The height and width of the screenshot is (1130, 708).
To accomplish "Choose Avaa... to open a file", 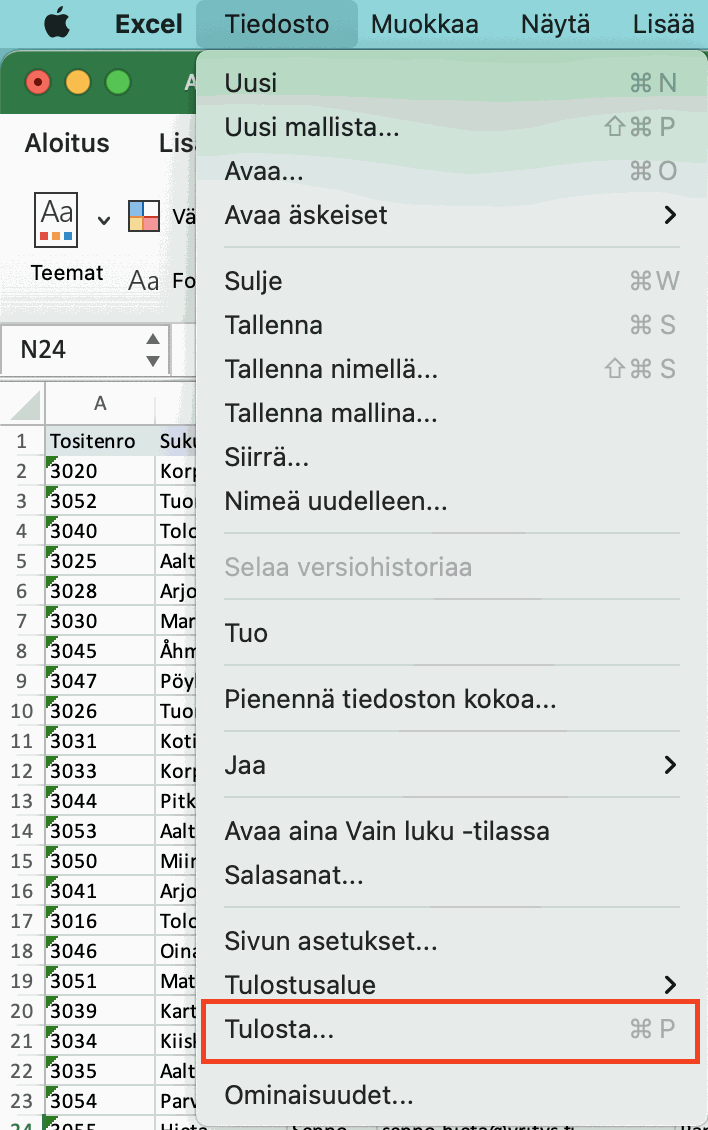I will click(451, 171).
